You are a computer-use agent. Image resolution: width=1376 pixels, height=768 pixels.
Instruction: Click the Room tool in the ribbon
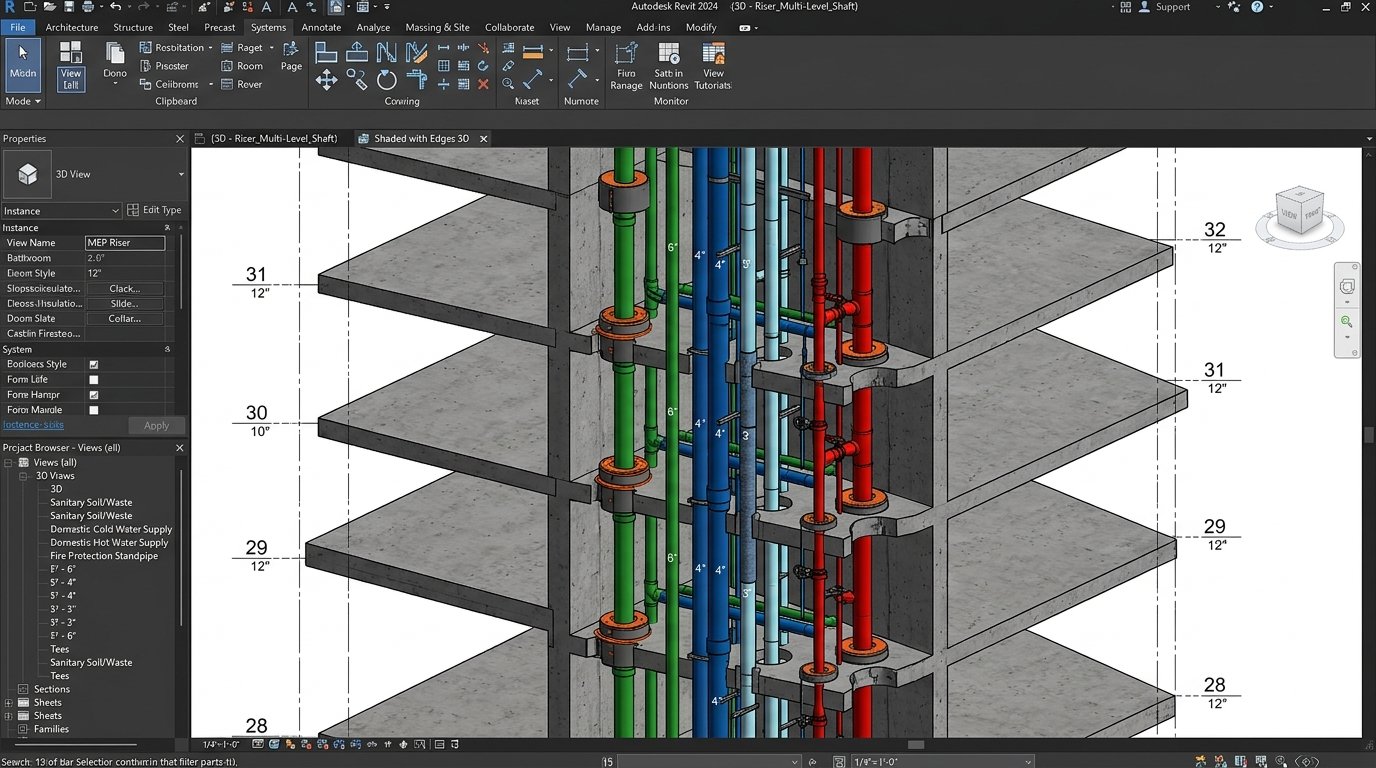[x=242, y=66]
